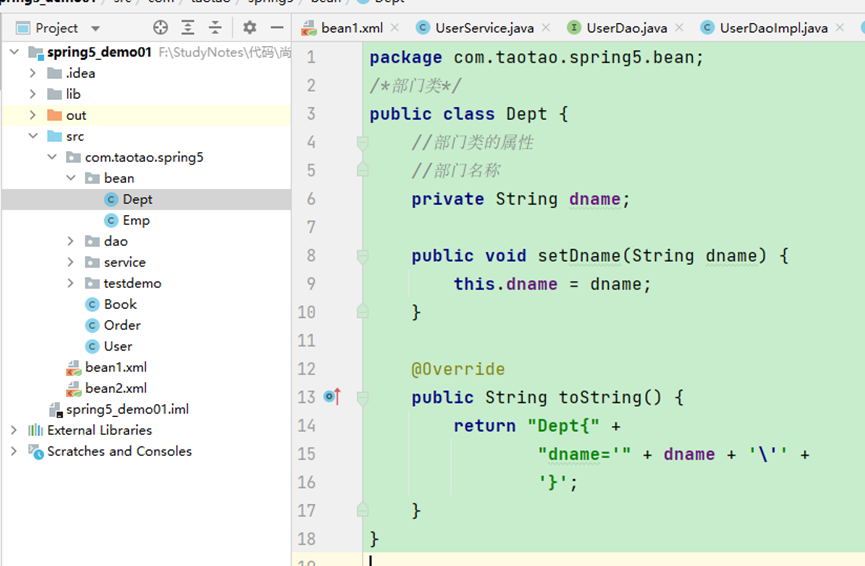Open the Book class file
Image resolution: width=865 pixels, height=566 pixels.
(120, 304)
